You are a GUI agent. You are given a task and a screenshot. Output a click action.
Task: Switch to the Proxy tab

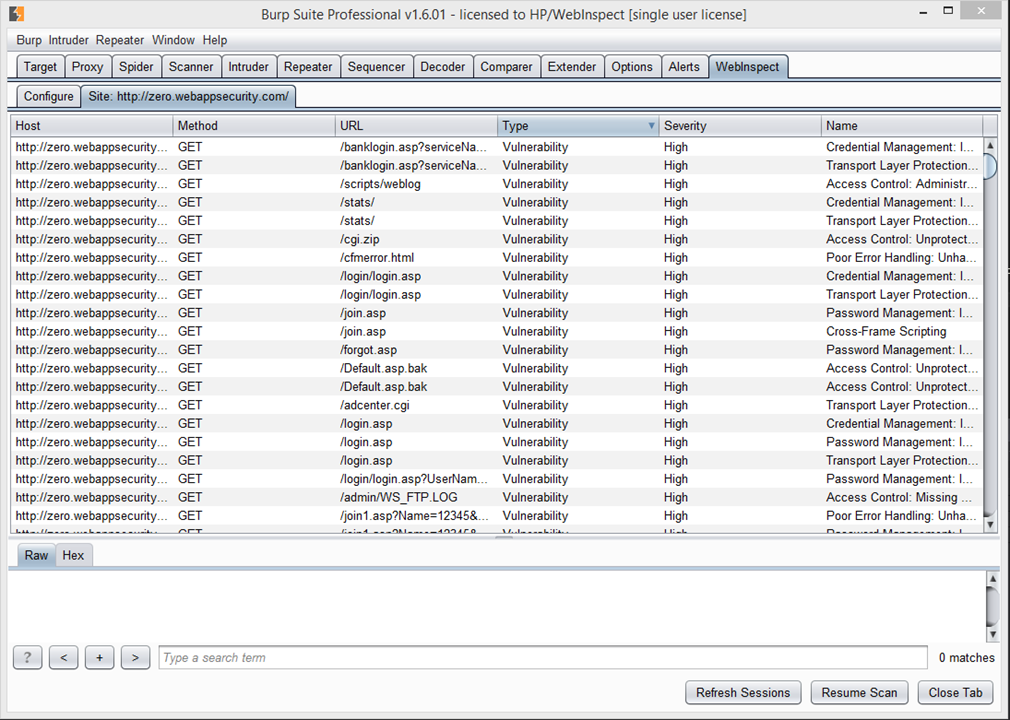tap(88, 67)
